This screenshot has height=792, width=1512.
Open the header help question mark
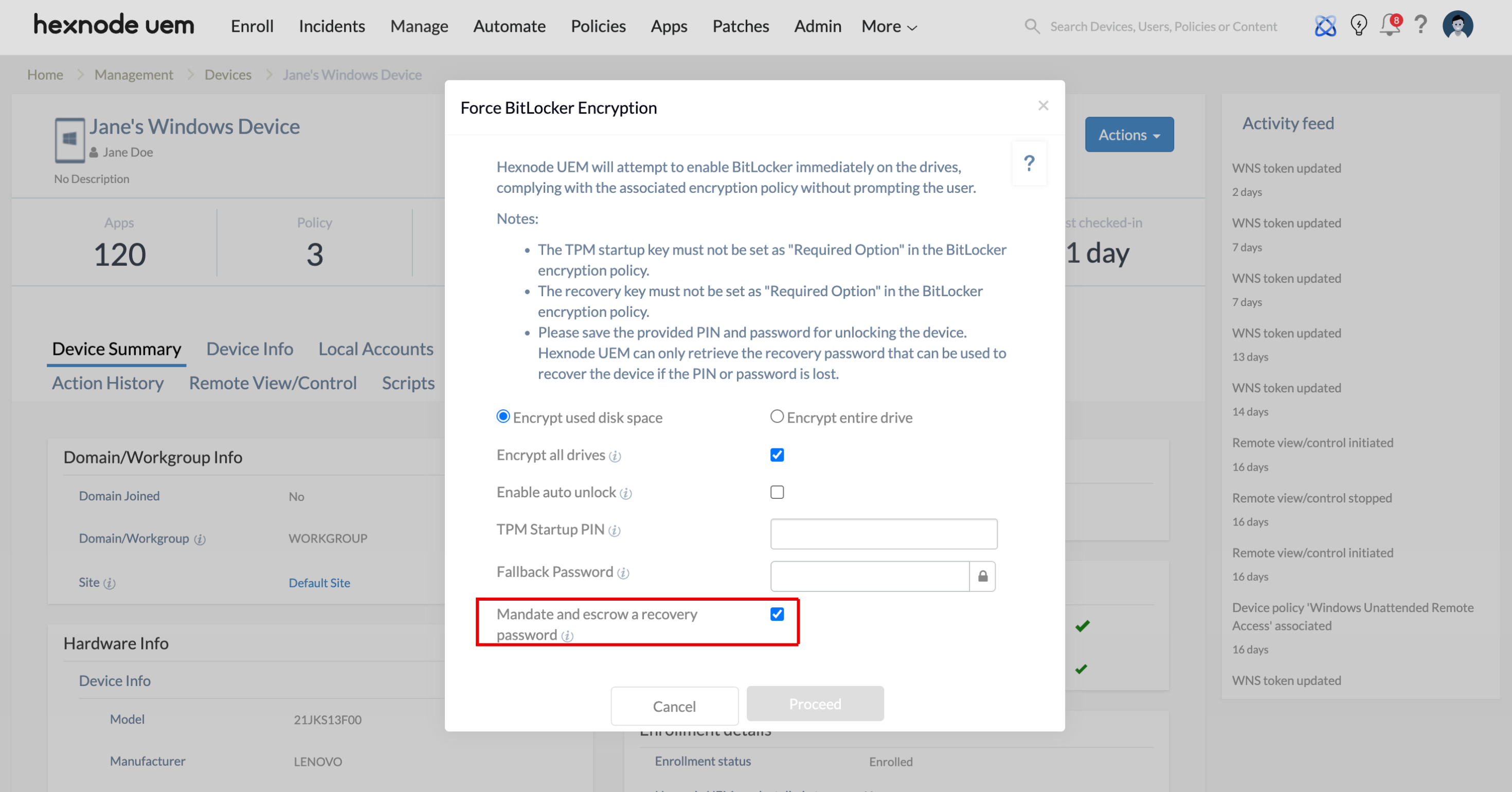tap(1420, 25)
